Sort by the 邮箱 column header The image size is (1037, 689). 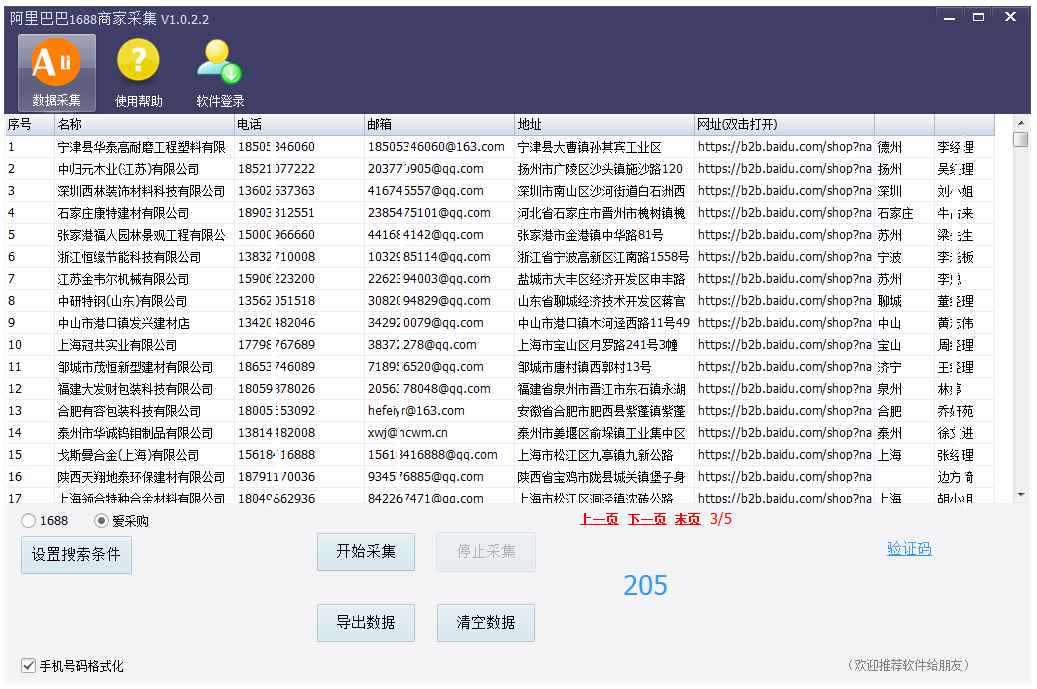tap(439, 124)
